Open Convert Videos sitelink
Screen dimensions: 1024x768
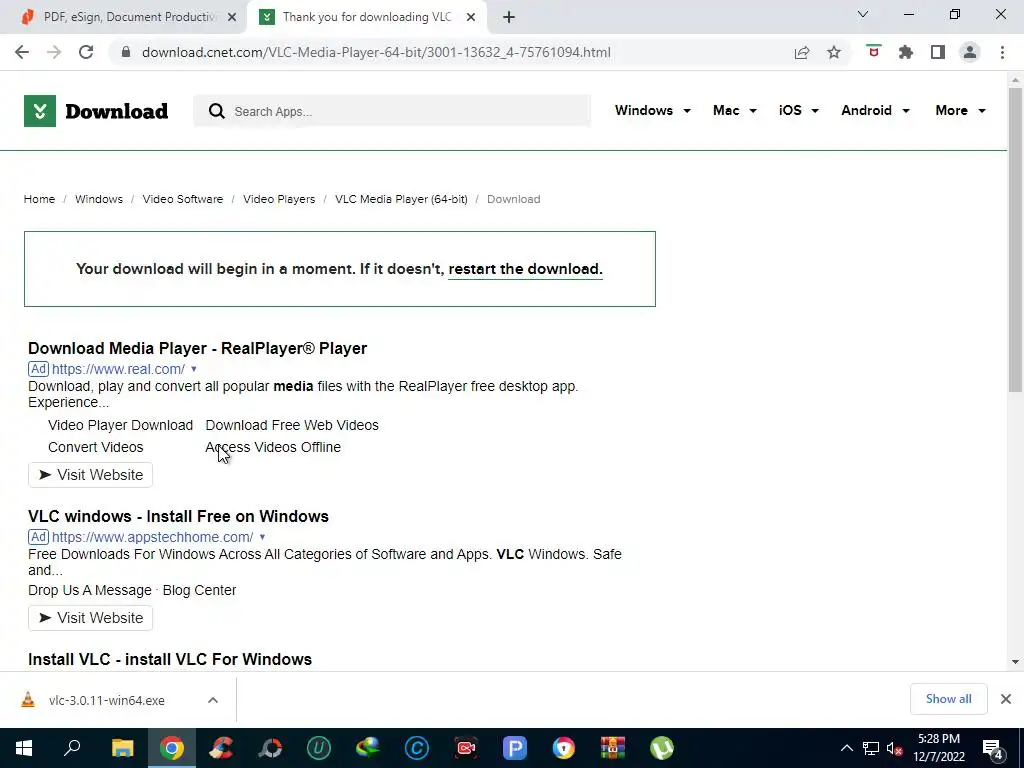pyautogui.click(x=95, y=447)
